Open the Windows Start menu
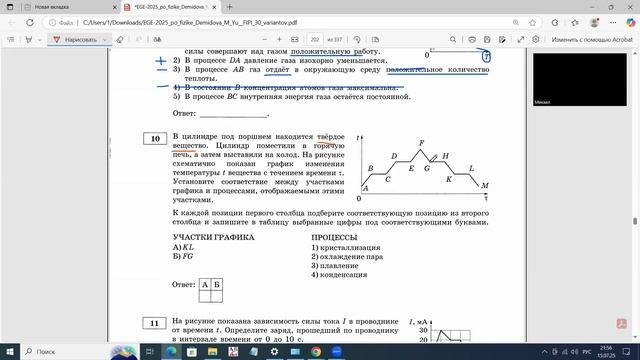Screen dimensions: 640x360 [10, 351]
